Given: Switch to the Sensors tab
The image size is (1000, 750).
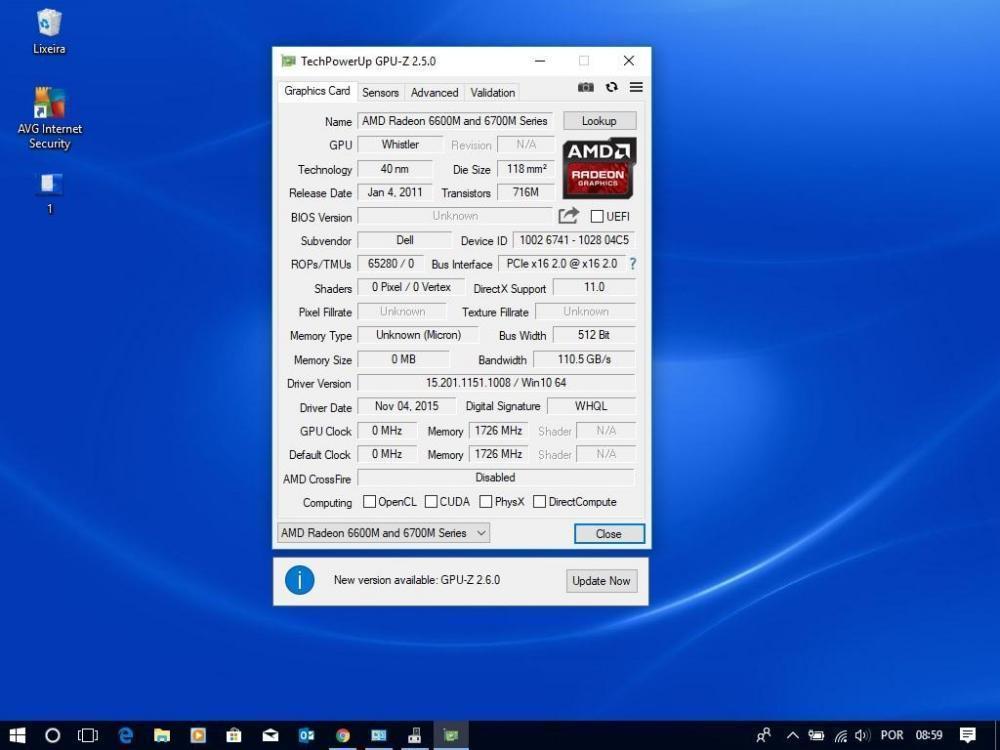Looking at the screenshot, I should click(380, 92).
